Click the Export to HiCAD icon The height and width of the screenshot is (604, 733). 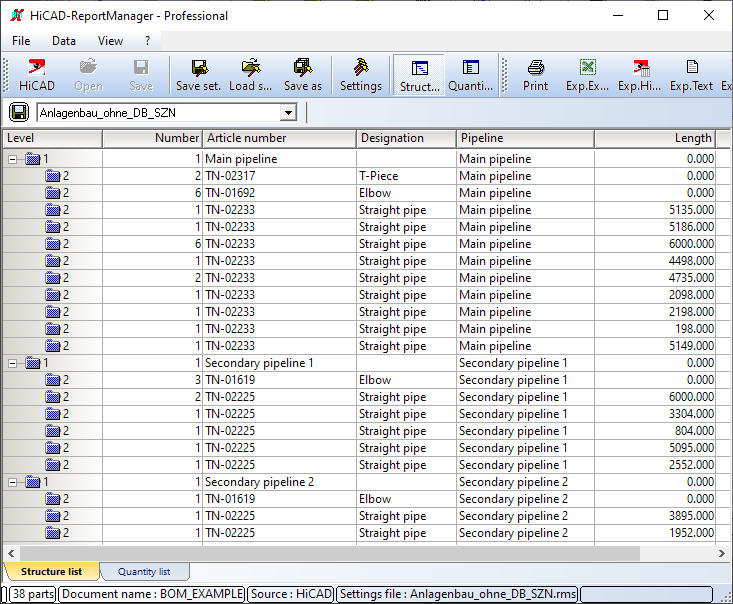pyautogui.click(x=640, y=68)
